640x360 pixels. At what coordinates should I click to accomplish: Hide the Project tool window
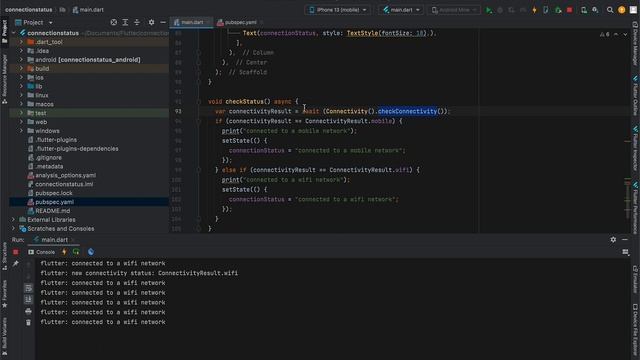tap(163, 22)
